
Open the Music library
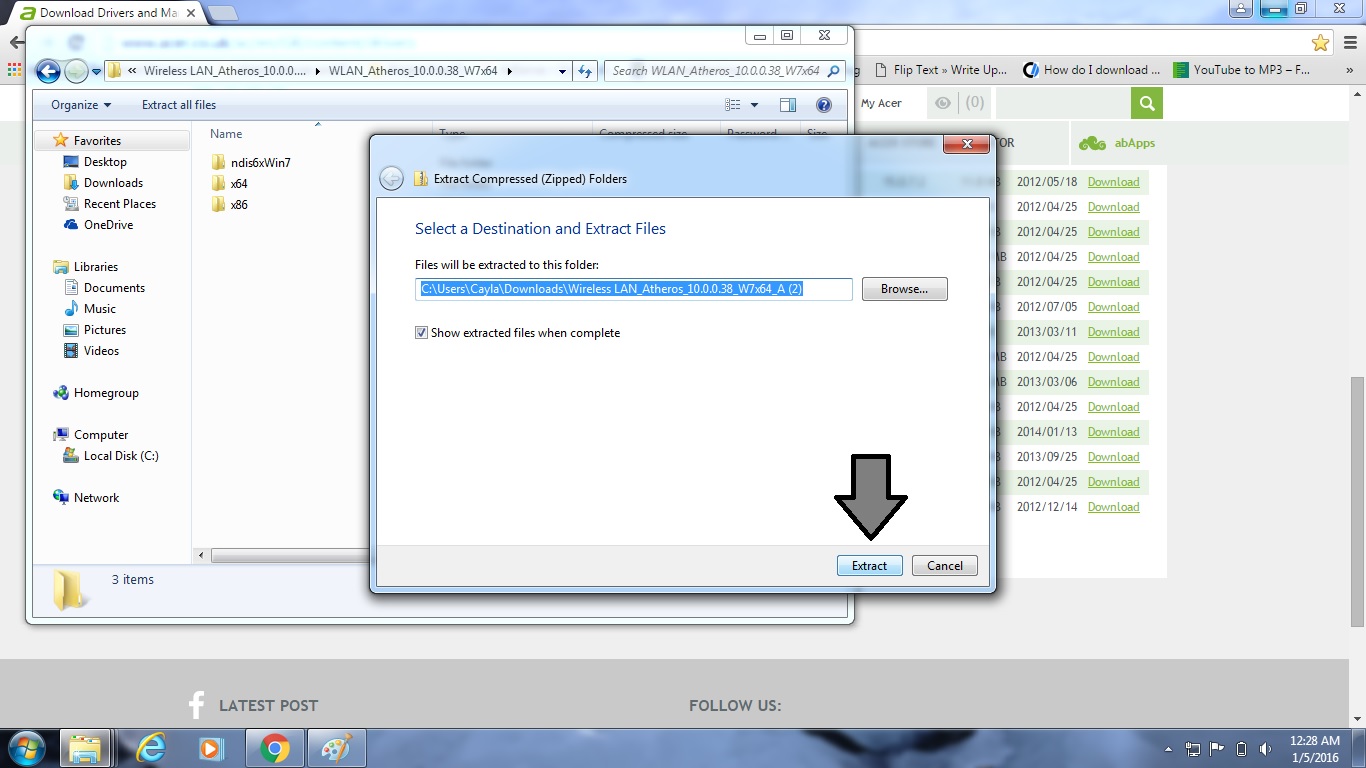90,309
